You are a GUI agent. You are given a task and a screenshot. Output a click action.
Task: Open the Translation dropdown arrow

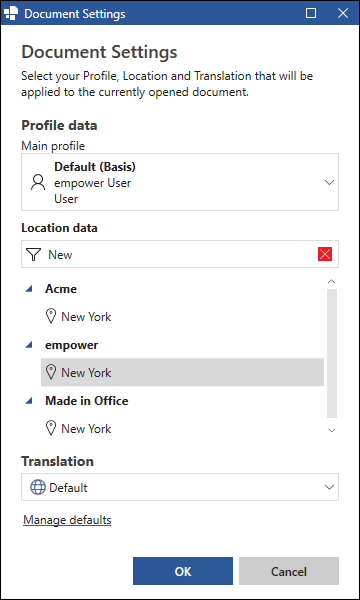point(329,487)
